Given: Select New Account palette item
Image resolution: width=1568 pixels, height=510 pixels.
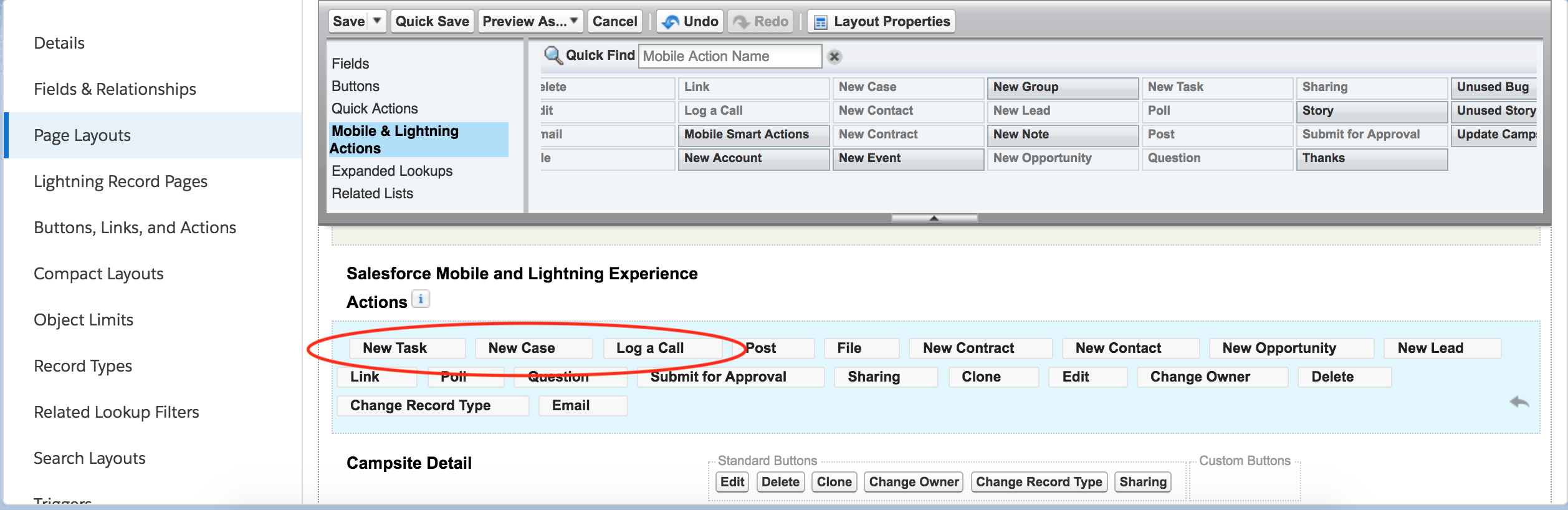Looking at the screenshot, I should coord(753,158).
